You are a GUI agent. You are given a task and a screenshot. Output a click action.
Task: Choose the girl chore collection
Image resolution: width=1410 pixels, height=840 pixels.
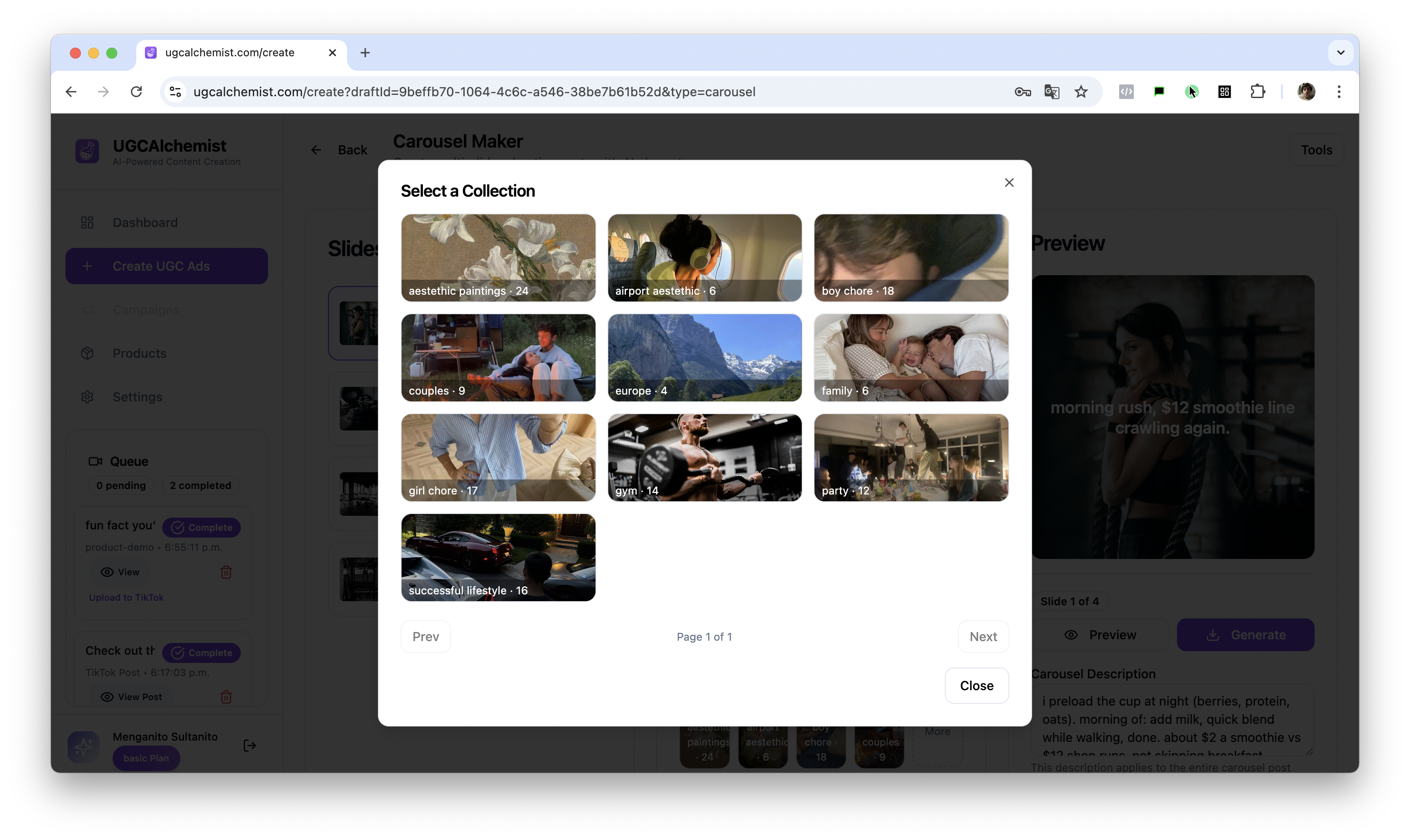point(498,457)
